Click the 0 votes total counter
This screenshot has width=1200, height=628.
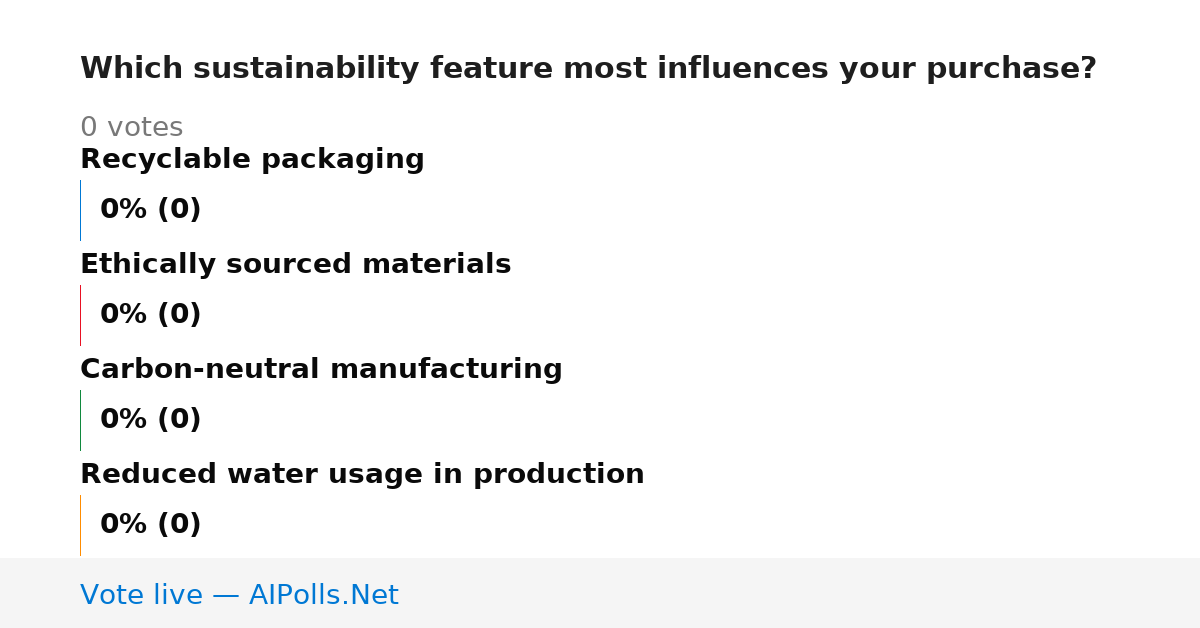coord(131,128)
